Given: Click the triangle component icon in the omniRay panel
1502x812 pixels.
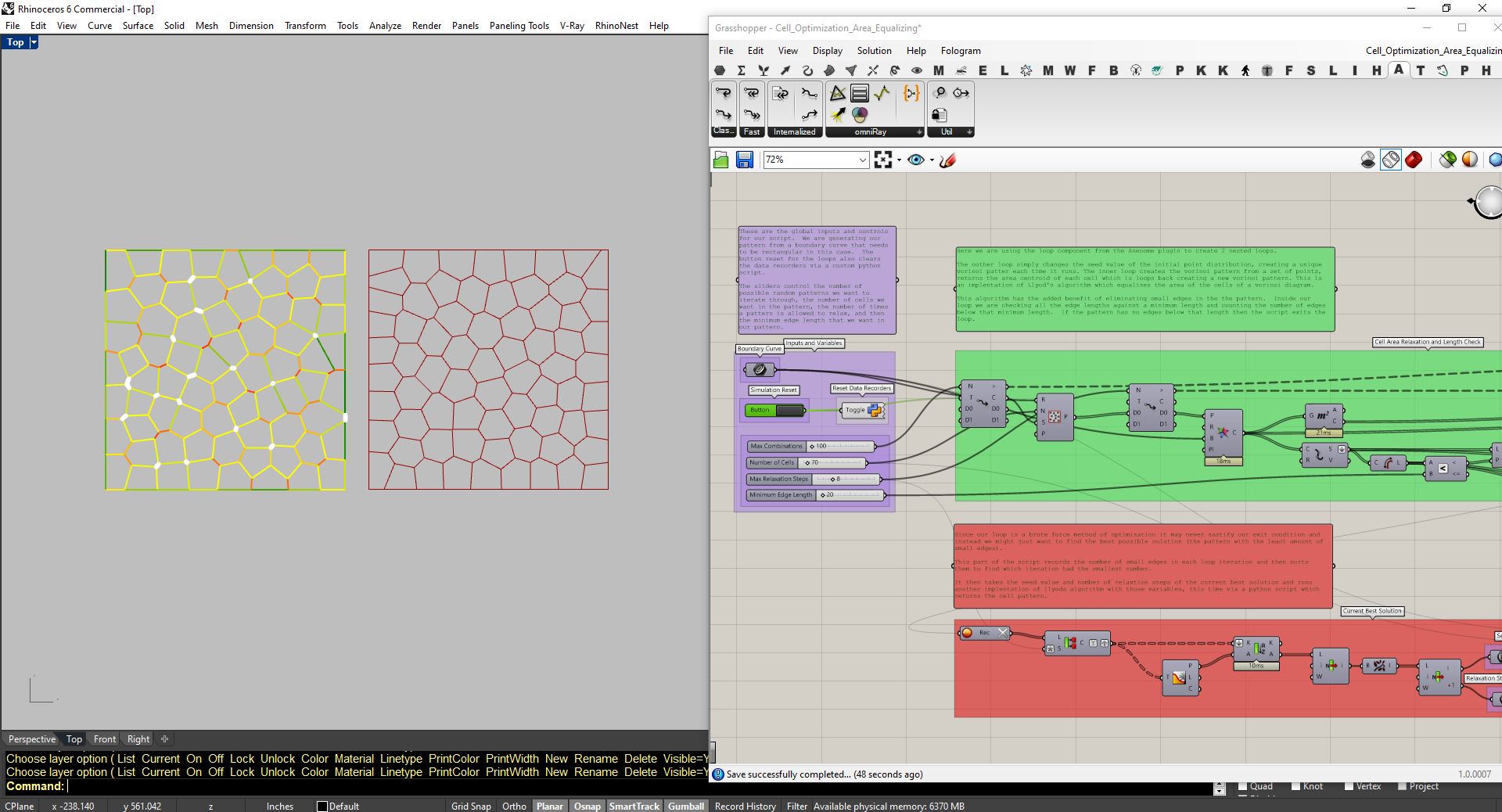Looking at the screenshot, I should (x=837, y=93).
